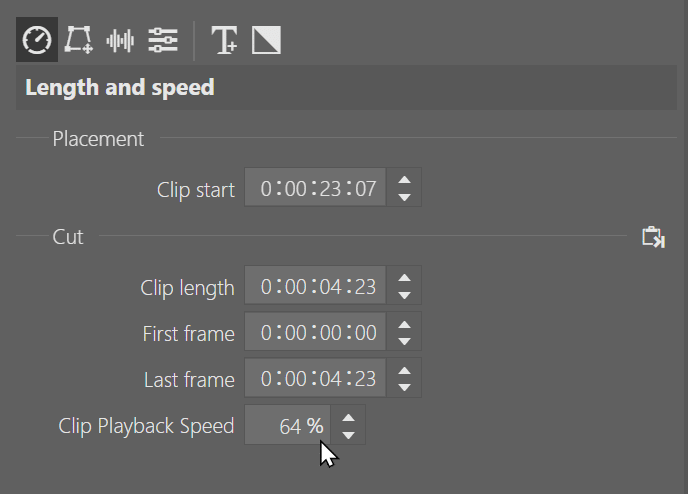Image resolution: width=688 pixels, height=494 pixels.
Task: Click the transition diagonal square icon
Action: point(266,40)
